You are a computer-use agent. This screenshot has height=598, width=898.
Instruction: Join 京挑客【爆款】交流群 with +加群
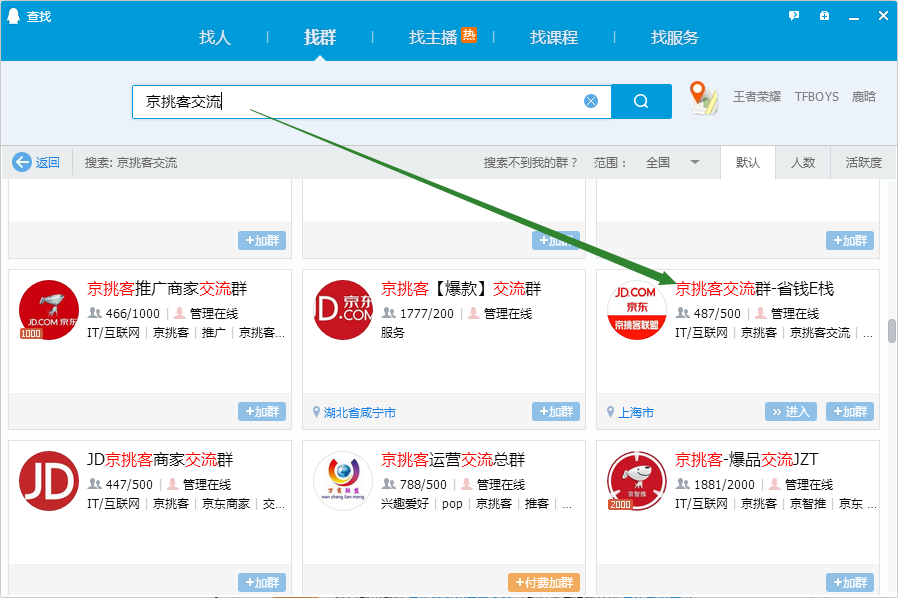[x=556, y=411]
